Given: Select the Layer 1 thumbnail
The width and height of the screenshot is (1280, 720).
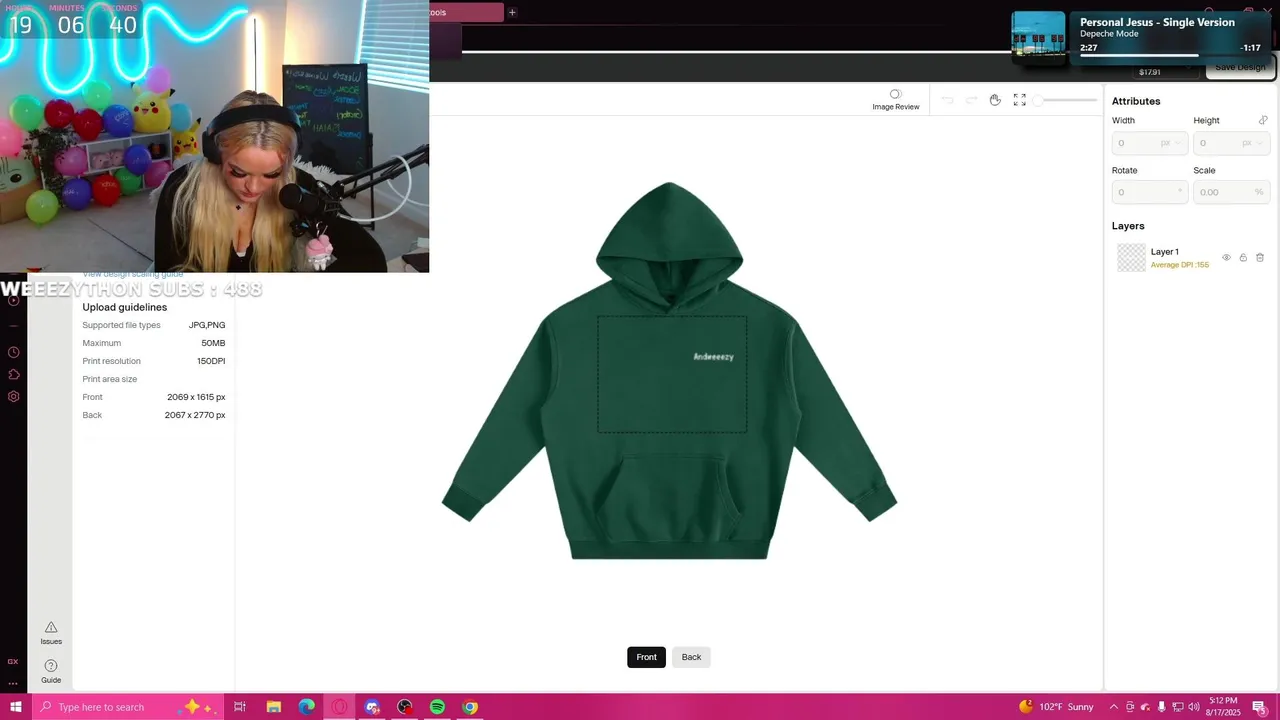Looking at the screenshot, I should (1131, 258).
